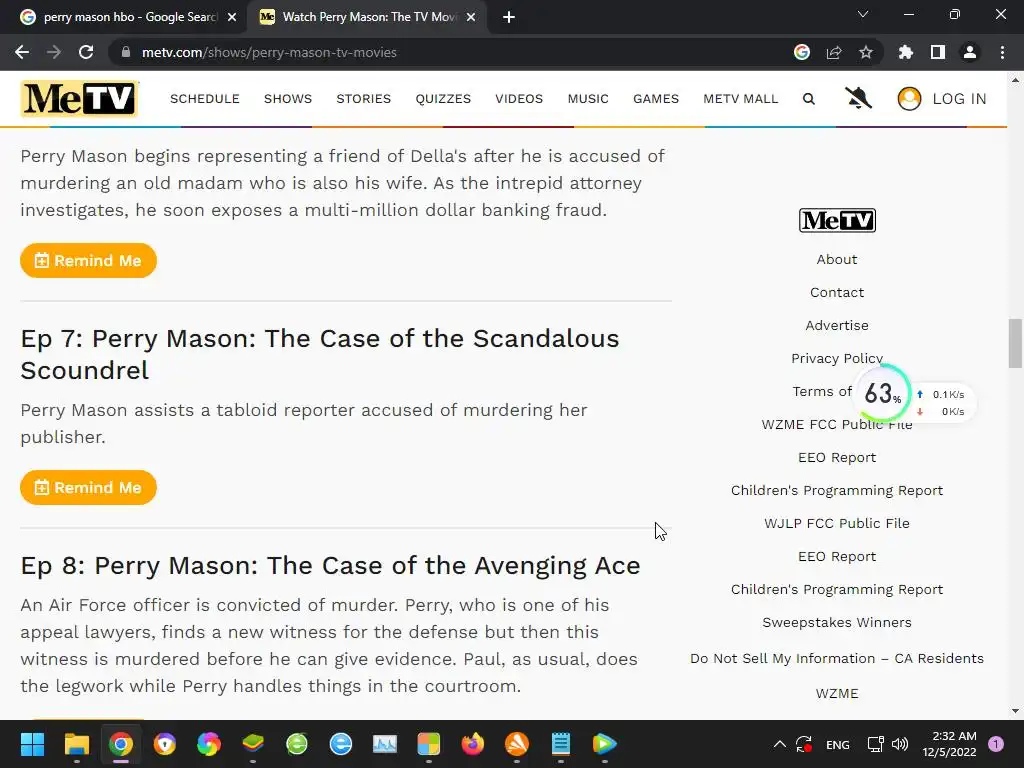This screenshot has height=768, width=1024.
Task: Open the Extensions puzzle icon
Action: coord(906,52)
